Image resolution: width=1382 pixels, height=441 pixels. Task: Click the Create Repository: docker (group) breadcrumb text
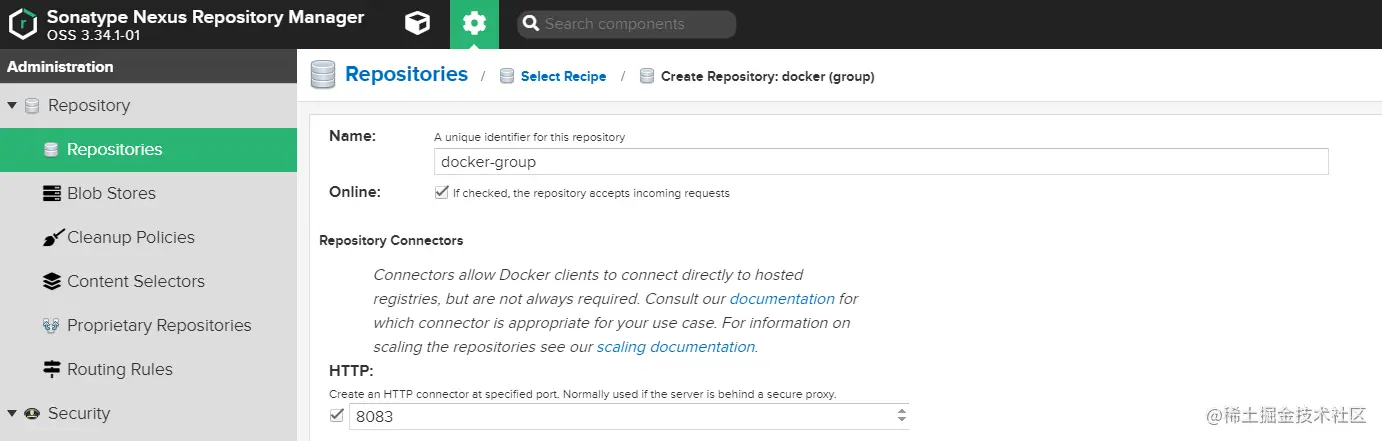[768, 76]
